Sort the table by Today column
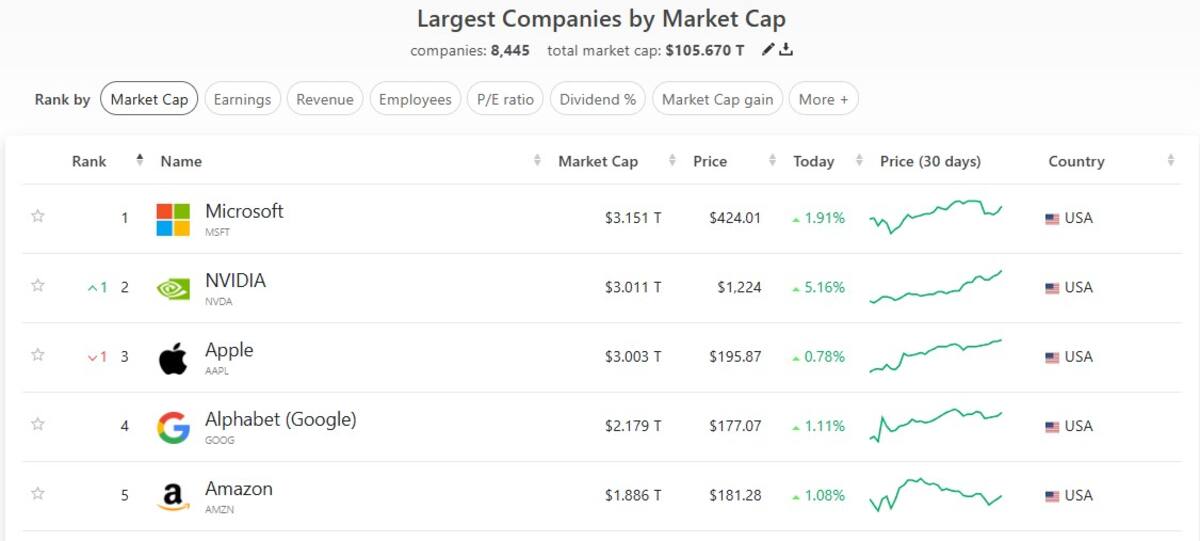 tap(813, 161)
